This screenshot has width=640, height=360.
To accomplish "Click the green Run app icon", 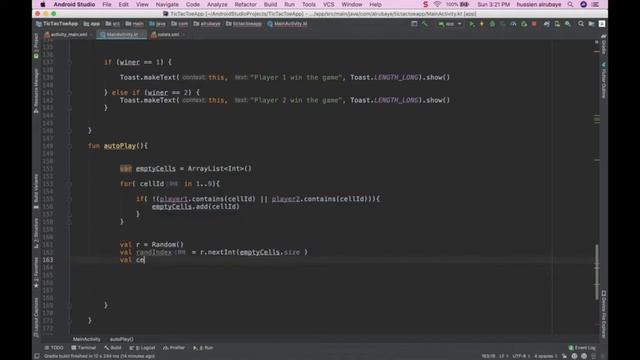I will (x=471, y=24).
